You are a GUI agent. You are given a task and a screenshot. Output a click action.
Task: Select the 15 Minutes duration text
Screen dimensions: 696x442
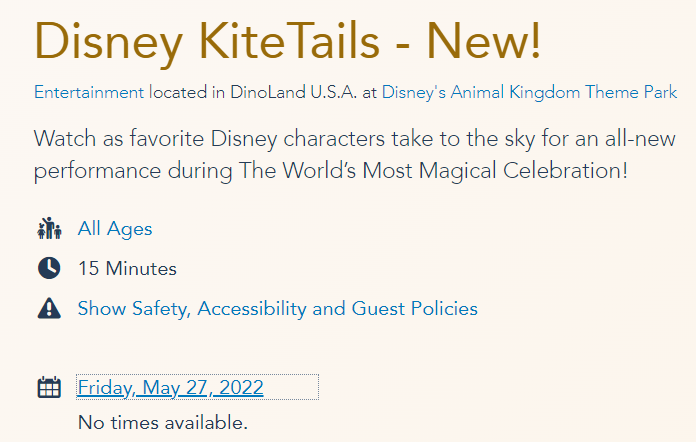click(x=127, y=268)
